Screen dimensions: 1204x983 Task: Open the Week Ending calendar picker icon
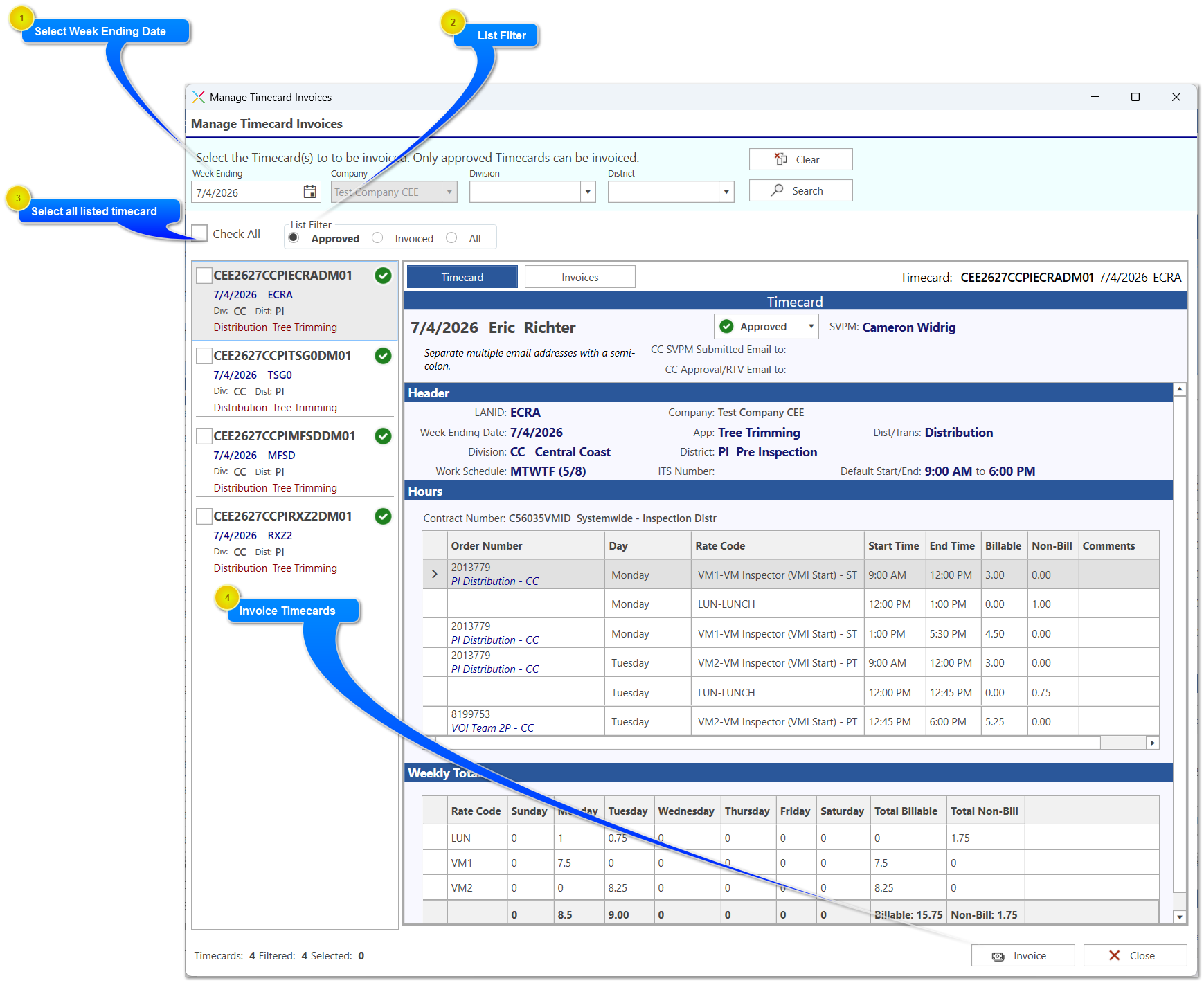click(x=309, y=192)
